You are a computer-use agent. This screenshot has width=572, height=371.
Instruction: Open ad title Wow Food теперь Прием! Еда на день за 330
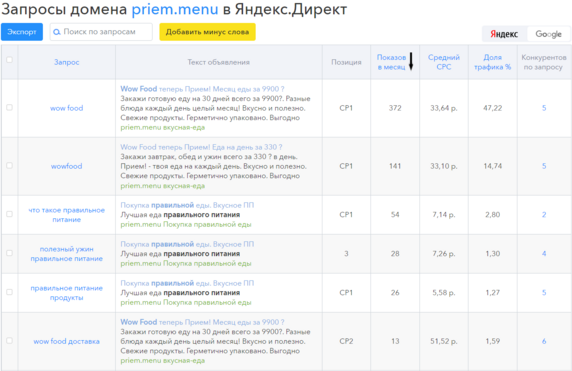[201, 147]
